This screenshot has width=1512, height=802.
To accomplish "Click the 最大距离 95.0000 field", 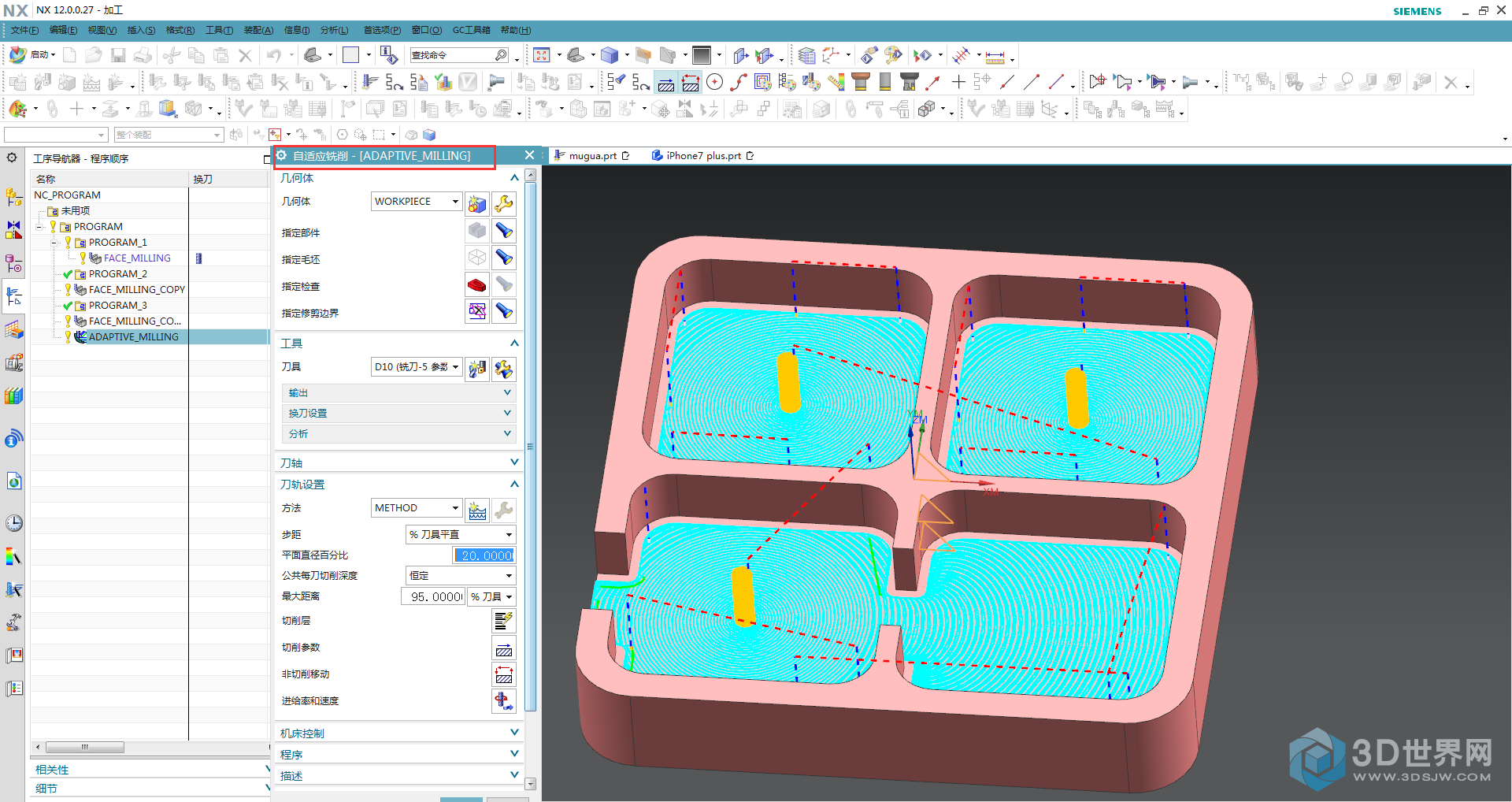I will 434,596.
